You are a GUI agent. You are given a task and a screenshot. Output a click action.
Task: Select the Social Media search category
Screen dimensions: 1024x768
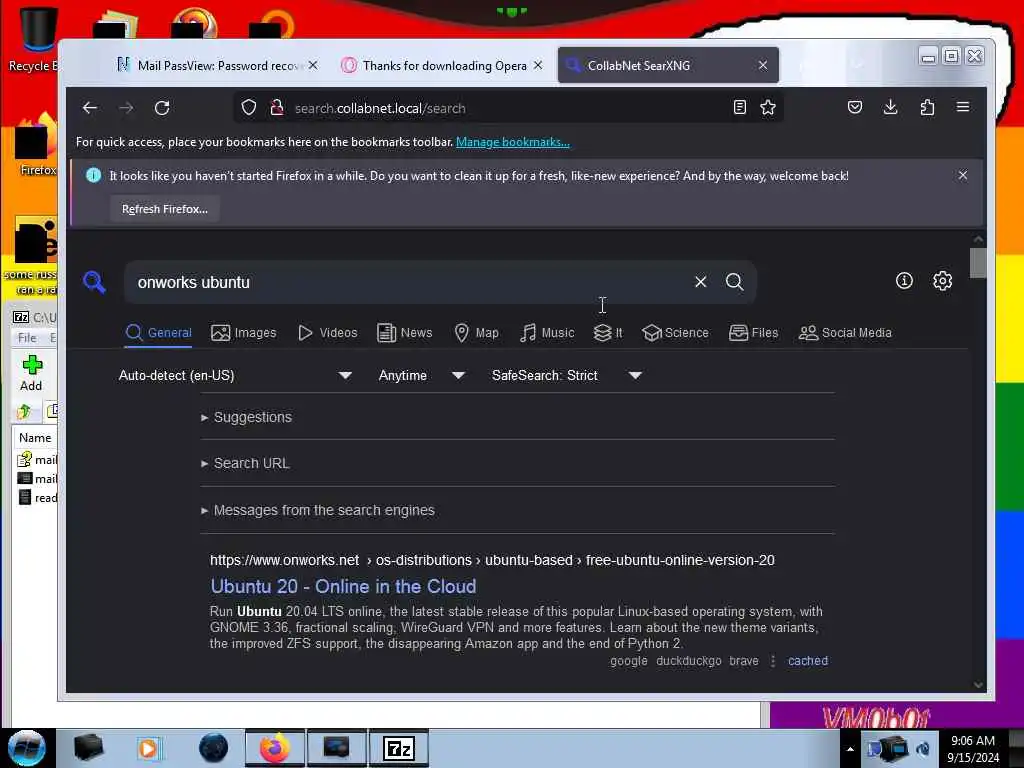tap(845, 332)
